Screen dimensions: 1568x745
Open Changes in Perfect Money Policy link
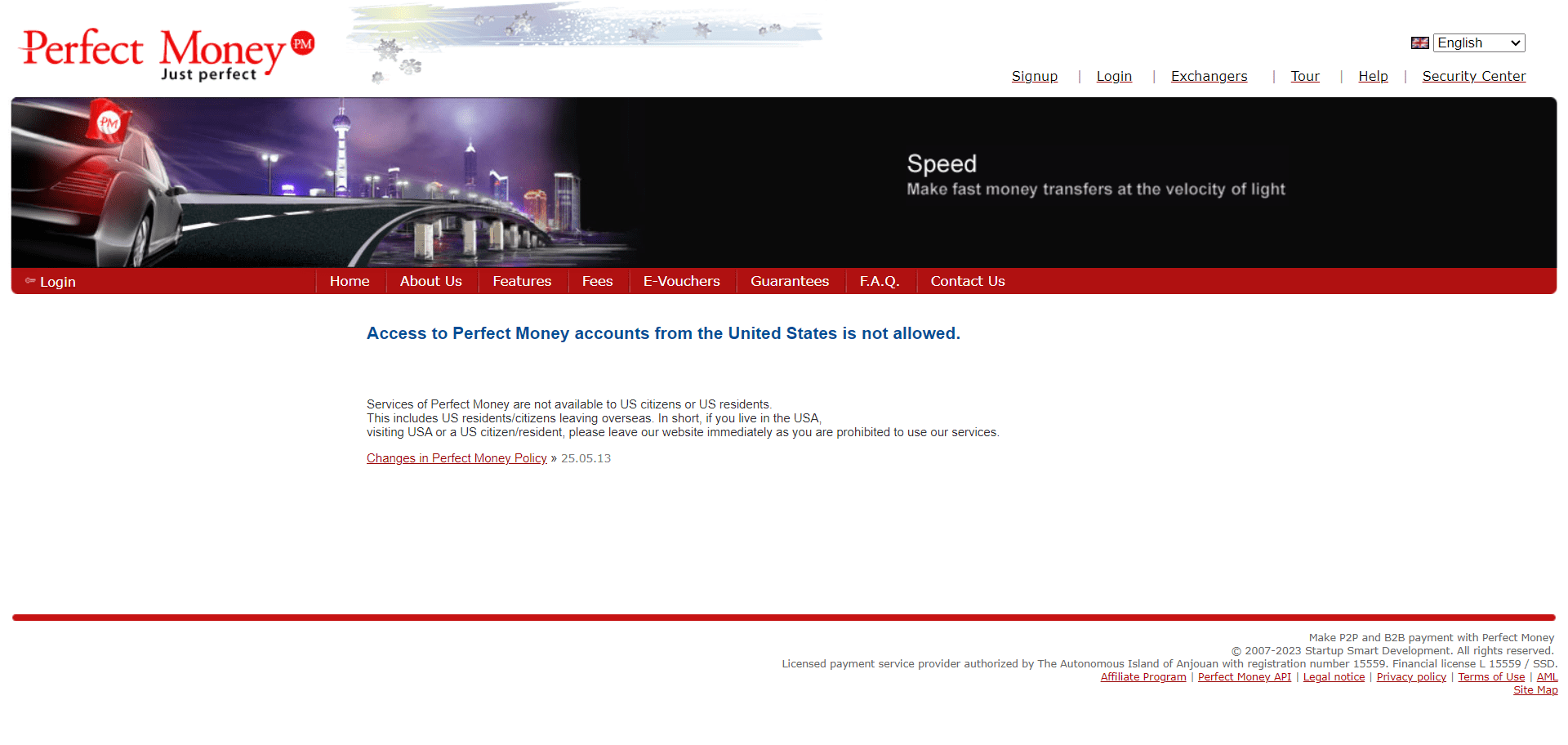click(x=457, y=458)
